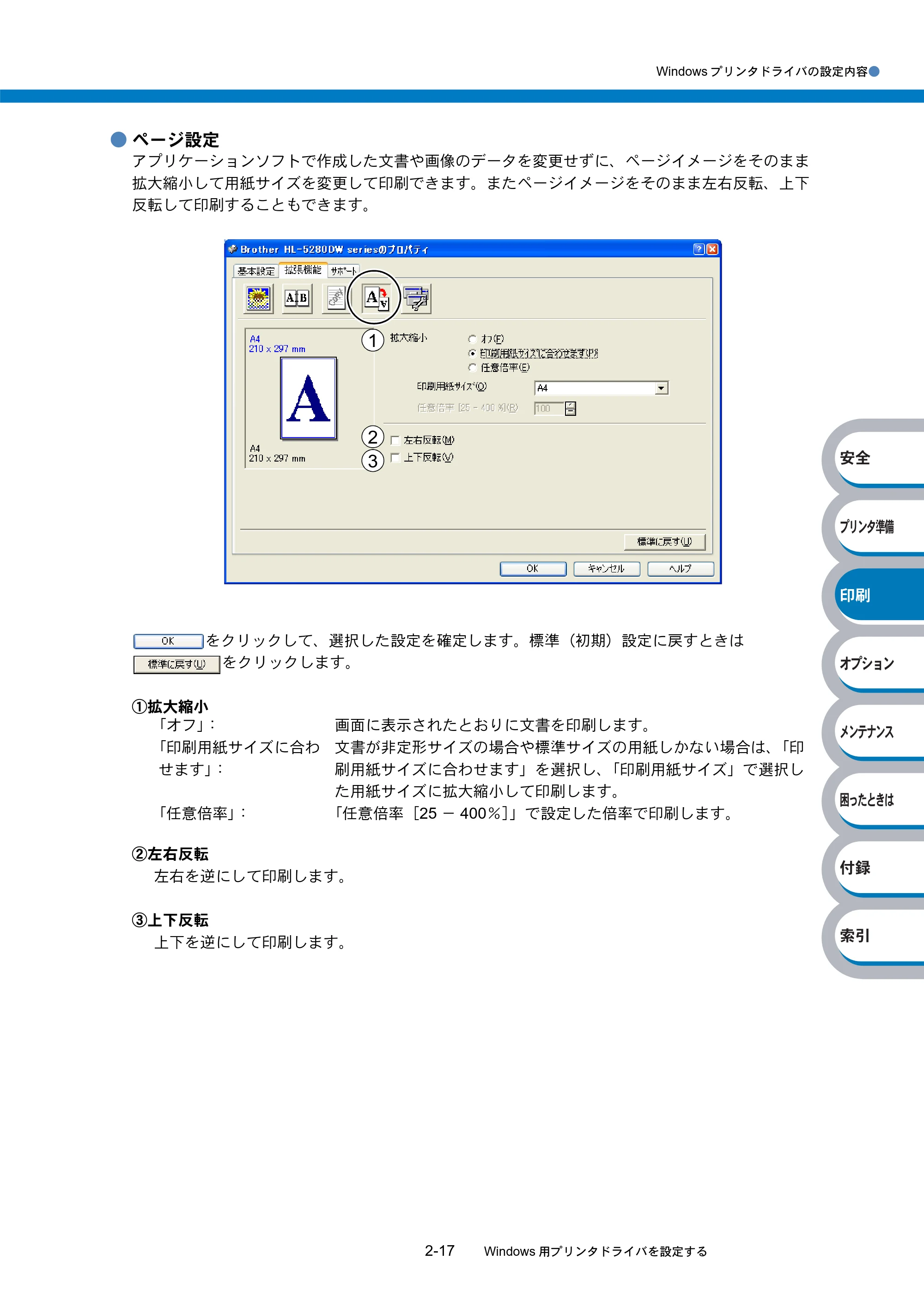Switch to the 拡張機能 tab

(x=303, y=270)
